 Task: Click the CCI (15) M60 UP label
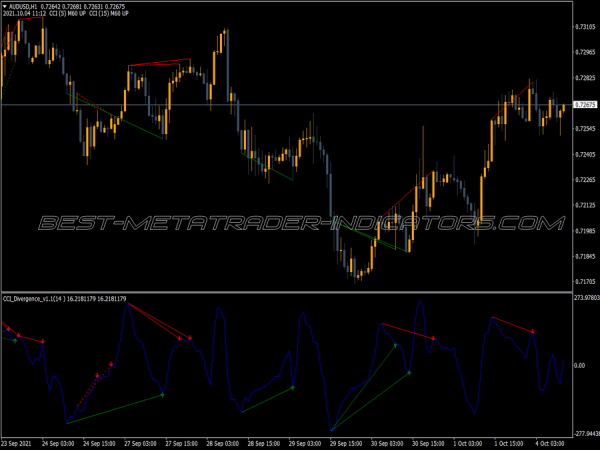click(109, 14)
